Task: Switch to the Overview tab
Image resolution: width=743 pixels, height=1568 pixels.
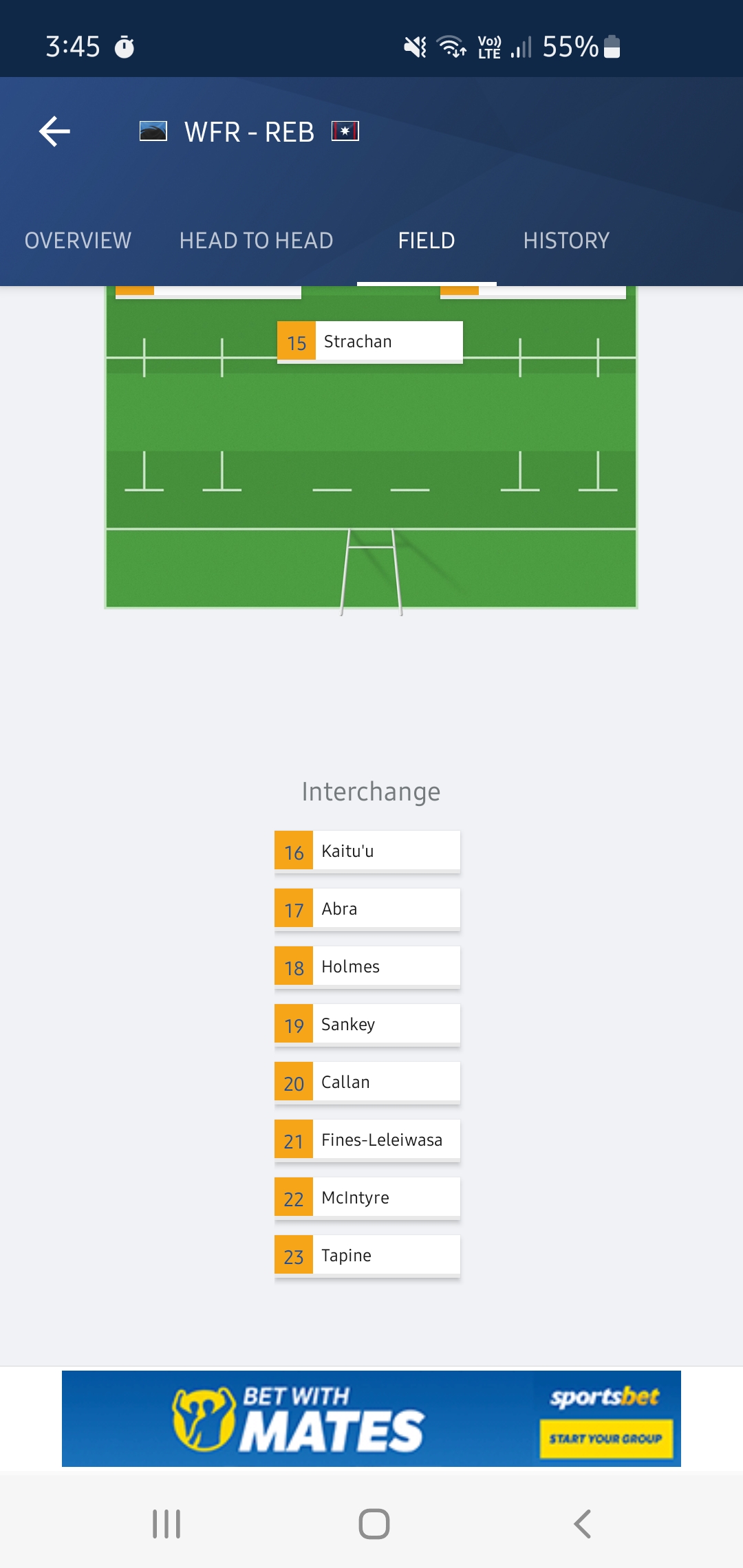Action: coord(78,241)
